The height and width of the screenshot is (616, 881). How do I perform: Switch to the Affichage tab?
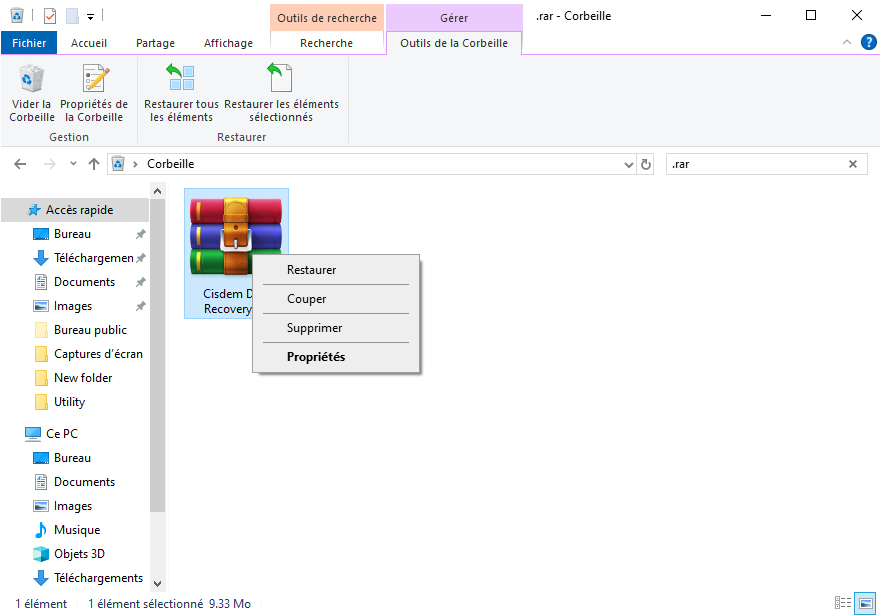coord(228,43)
